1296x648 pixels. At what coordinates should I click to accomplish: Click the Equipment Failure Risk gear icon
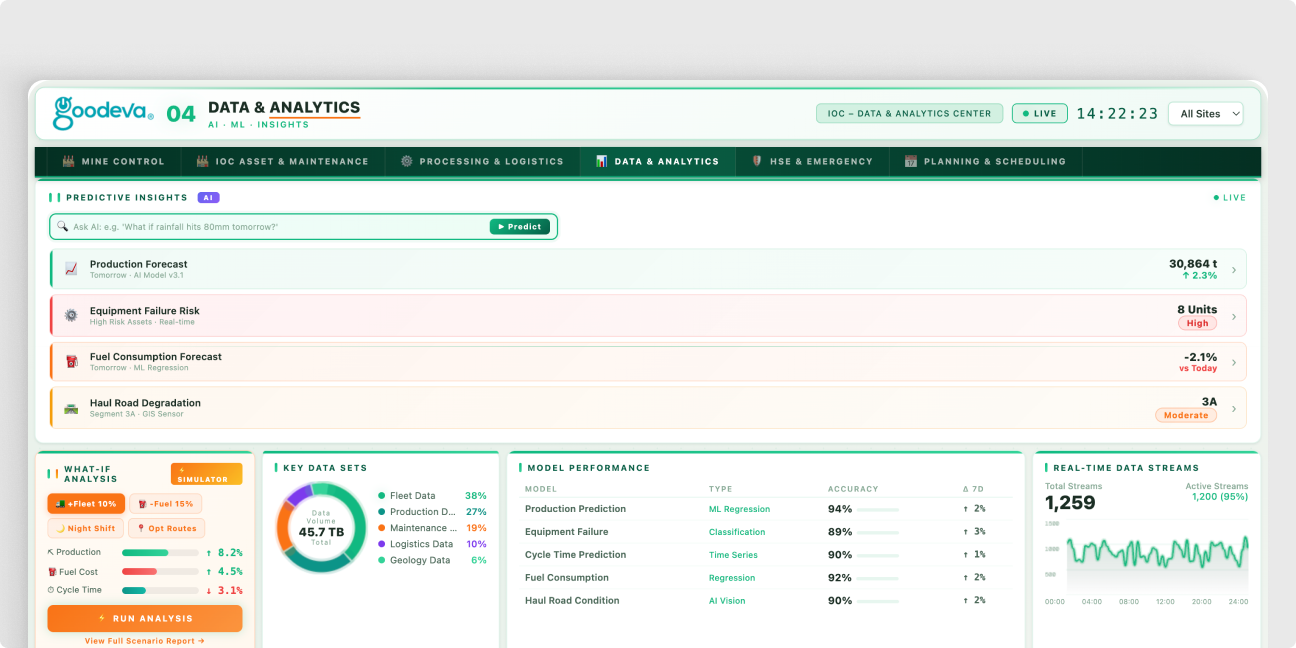click(x=71, y=315)
